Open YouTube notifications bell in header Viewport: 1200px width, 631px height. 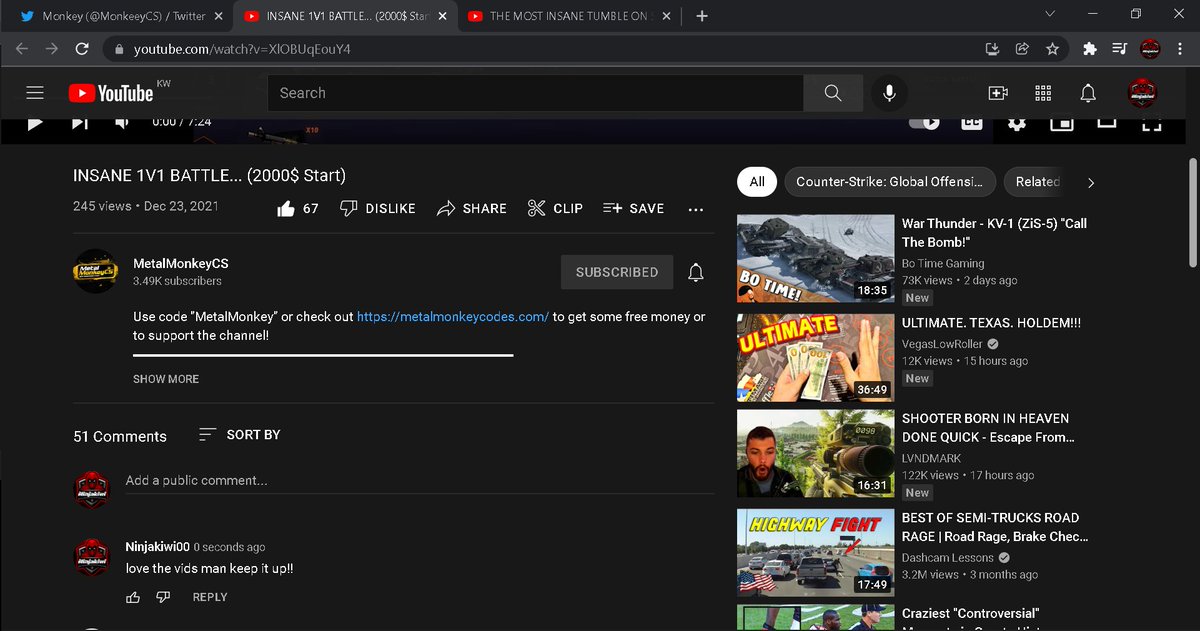(1088, 93)
